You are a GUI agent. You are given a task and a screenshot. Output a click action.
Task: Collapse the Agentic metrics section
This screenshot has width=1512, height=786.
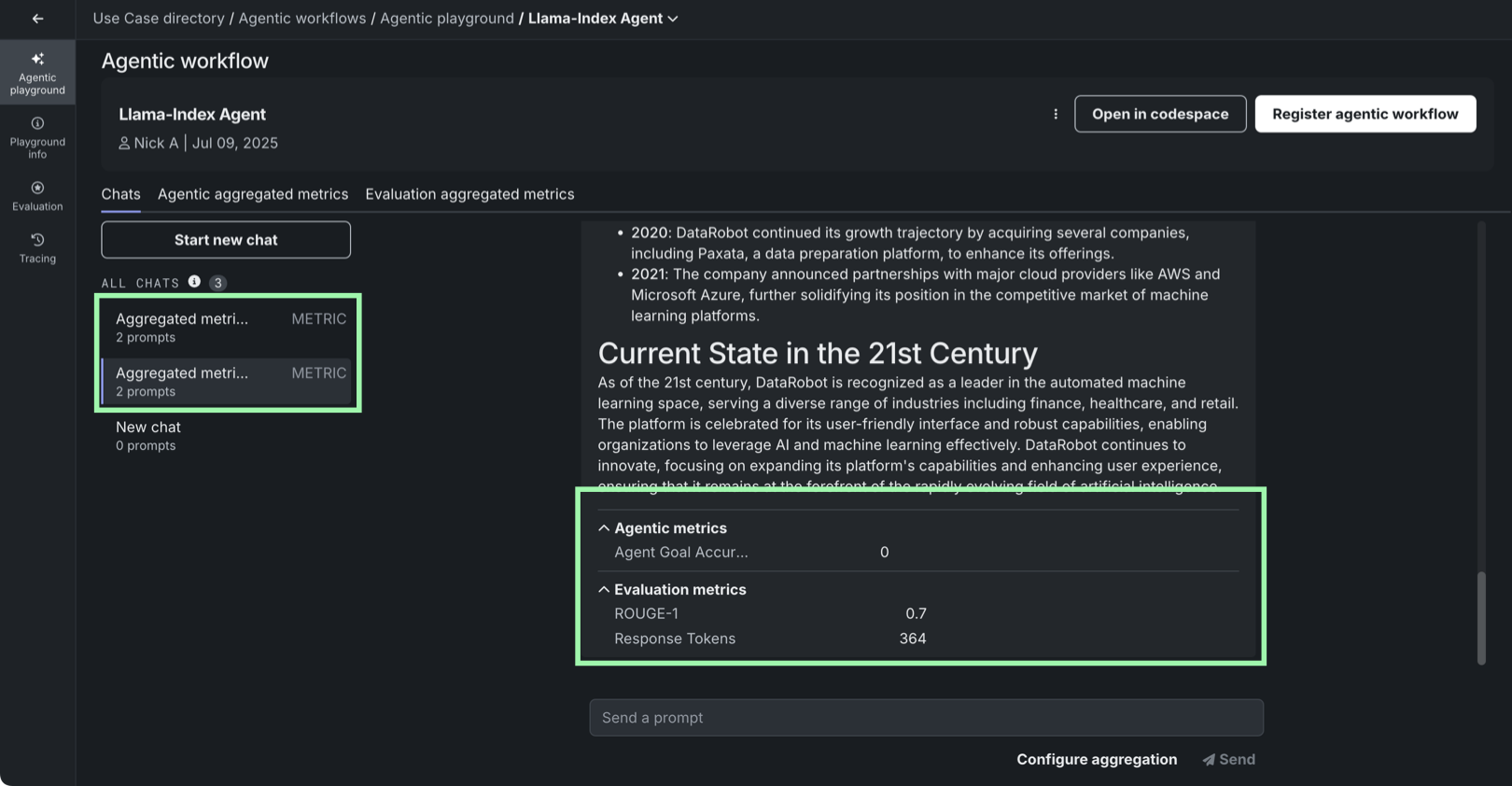(x=604, y=528)
